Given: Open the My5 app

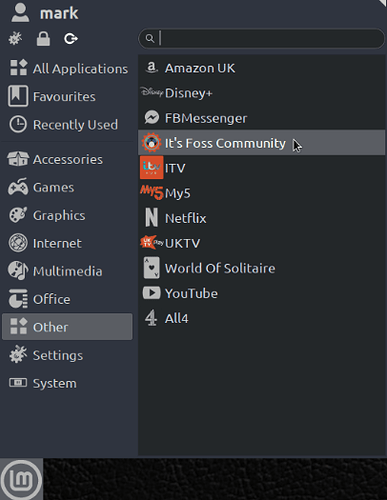Looking at the screenshot, I should tap(261, 193).
